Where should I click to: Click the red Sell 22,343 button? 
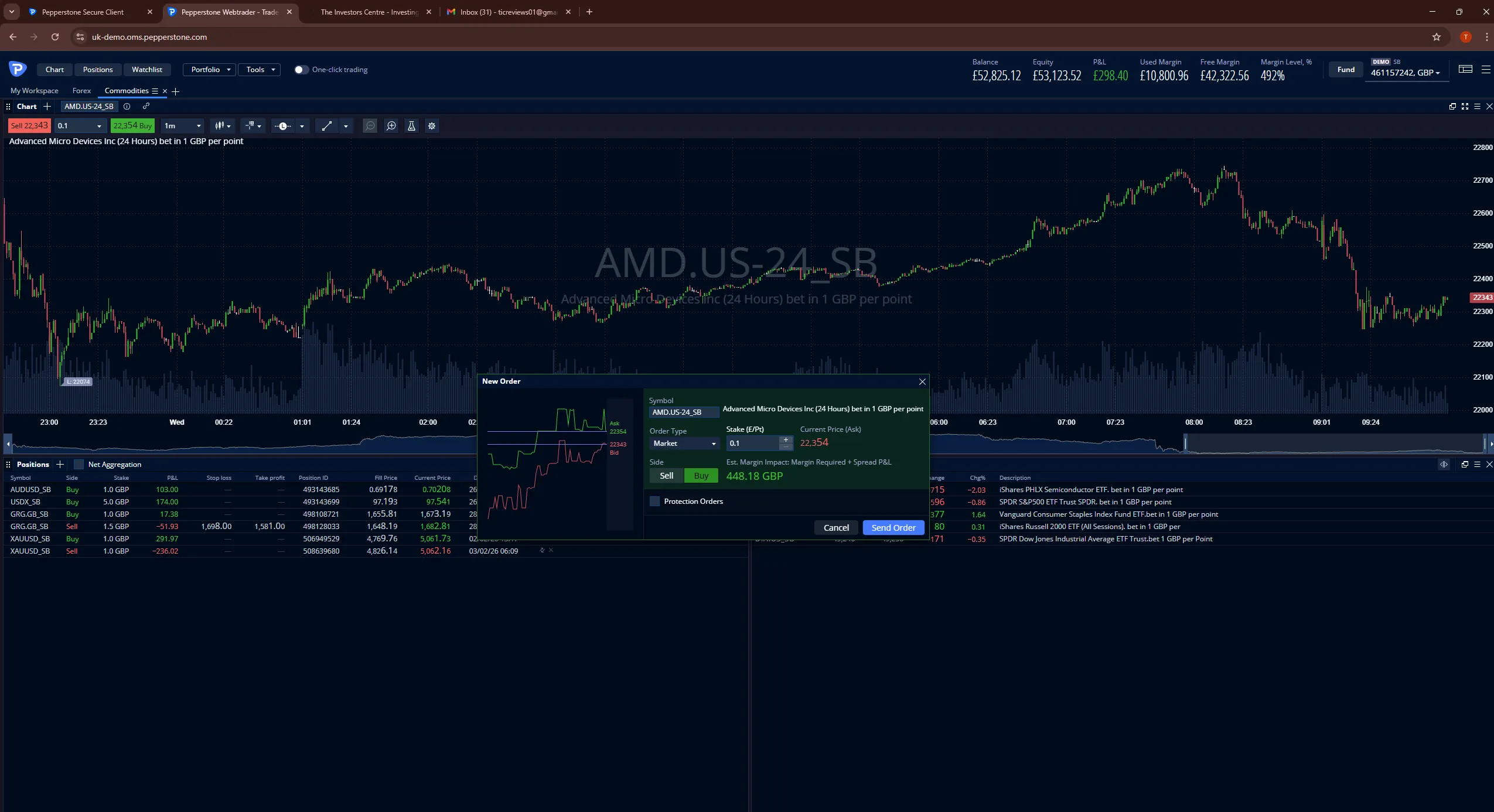click(29, 126)
